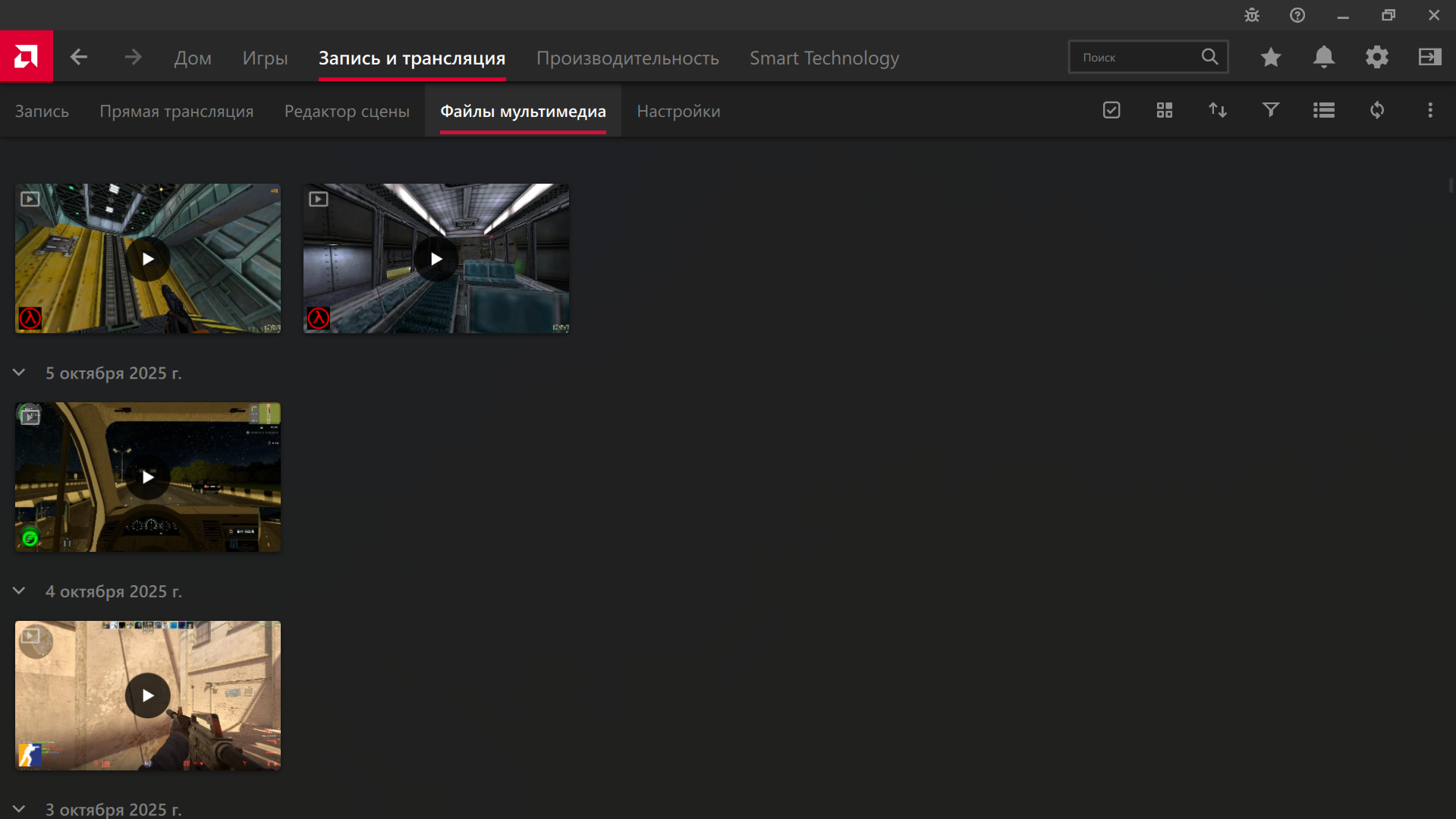Click the AMD logo home icon
Screen dimensions: 1456x819
[27, 56]
